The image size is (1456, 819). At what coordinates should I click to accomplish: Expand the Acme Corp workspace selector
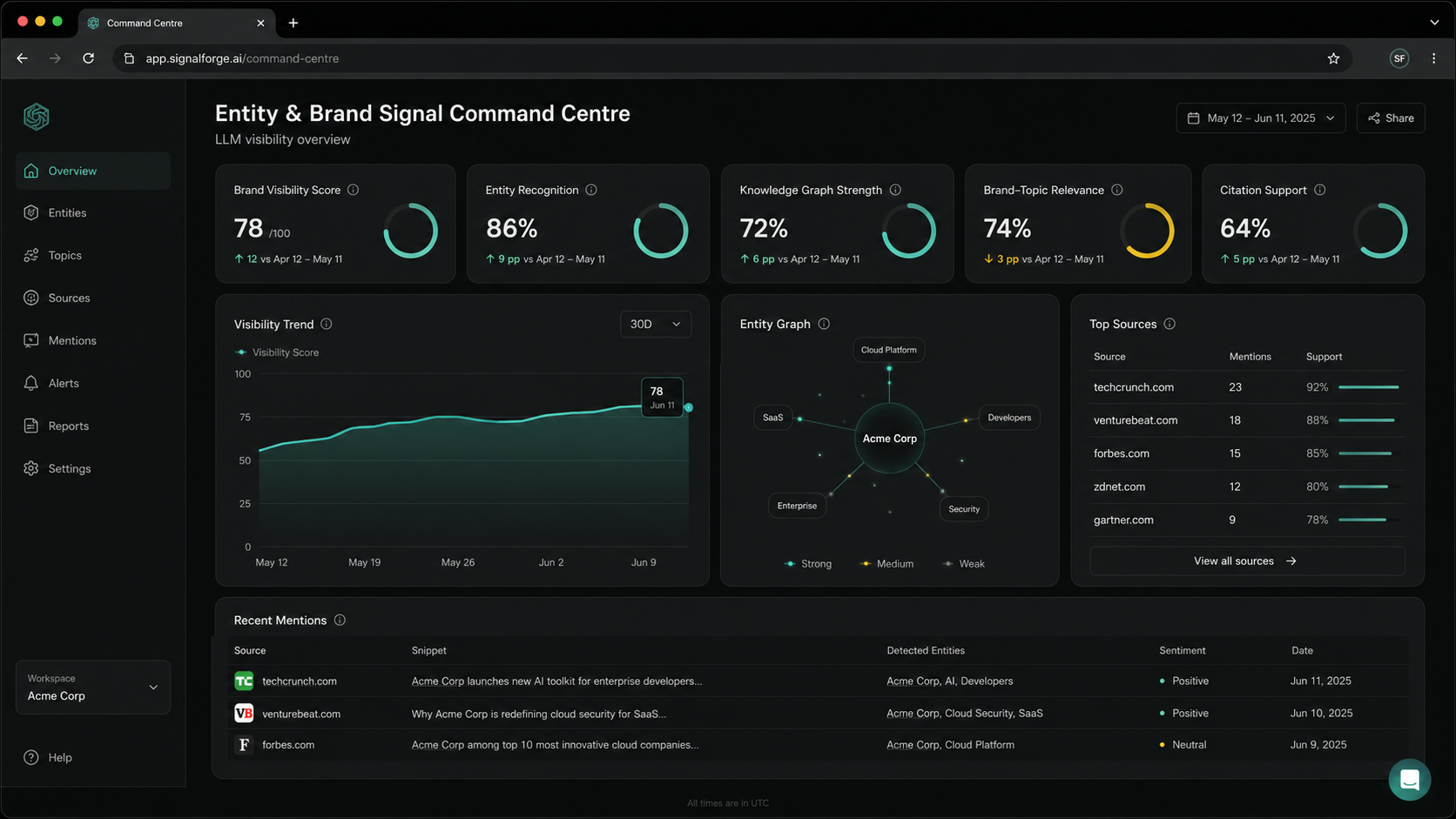(x=92, y=688)
